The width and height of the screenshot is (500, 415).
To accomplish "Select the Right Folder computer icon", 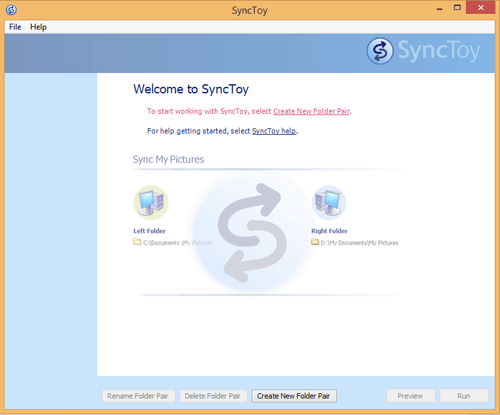I will [x=329, y=202].
